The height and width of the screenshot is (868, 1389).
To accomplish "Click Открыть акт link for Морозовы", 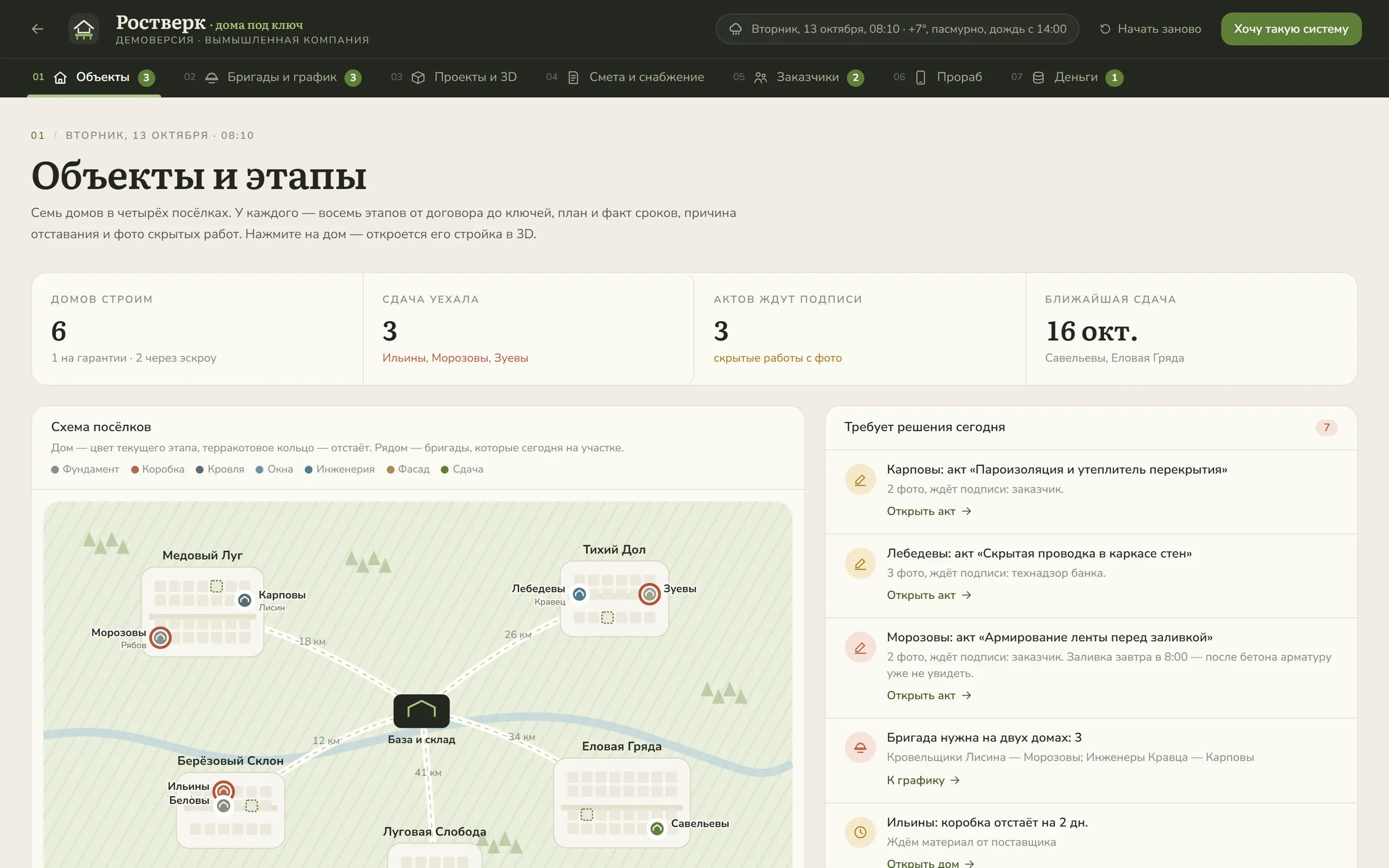I will [929, 695].
